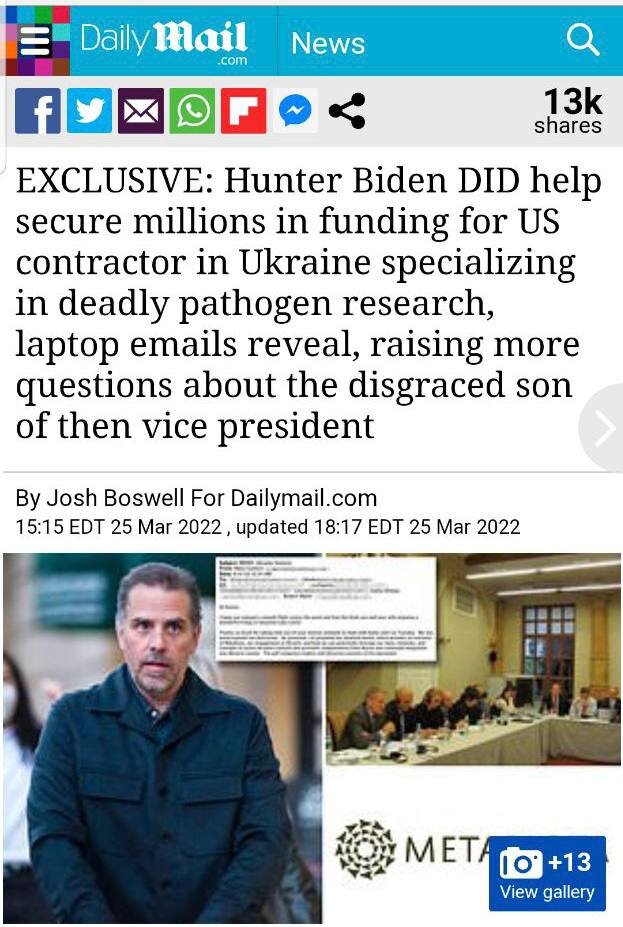The width and height of the screenshot is (623, 927).
Task: Advance with the right chevron arrow
Action: pyautogui.click(x=602, y=427)
